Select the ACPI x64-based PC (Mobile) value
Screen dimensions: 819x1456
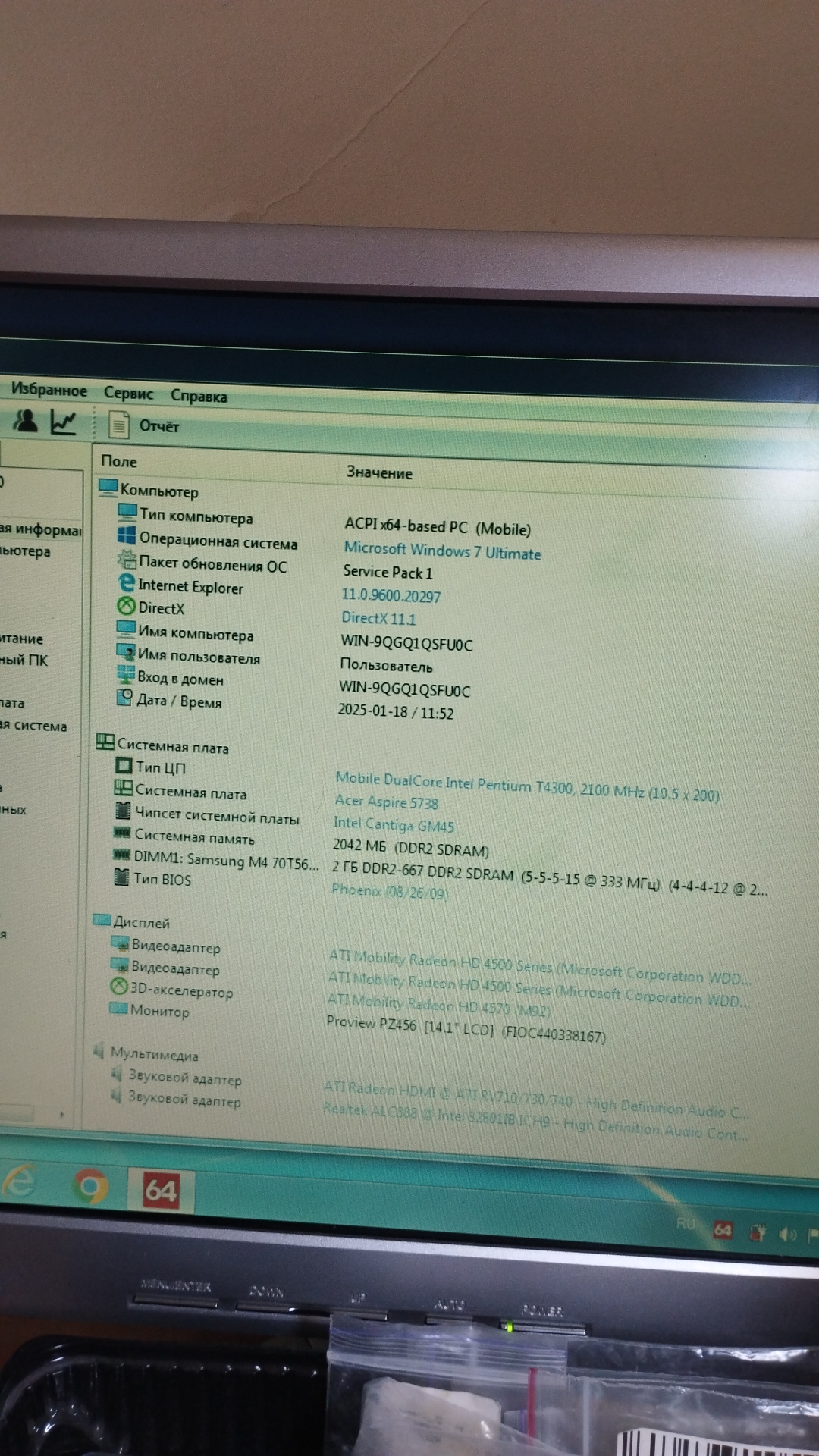click(x=438, y=526)
